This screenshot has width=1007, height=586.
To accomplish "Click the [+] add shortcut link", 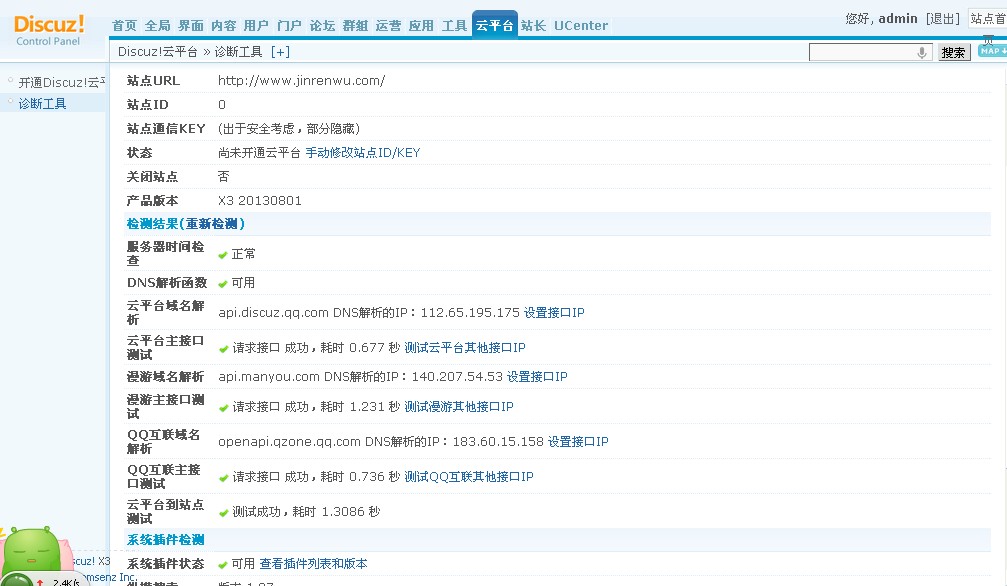I will point(281,52).
